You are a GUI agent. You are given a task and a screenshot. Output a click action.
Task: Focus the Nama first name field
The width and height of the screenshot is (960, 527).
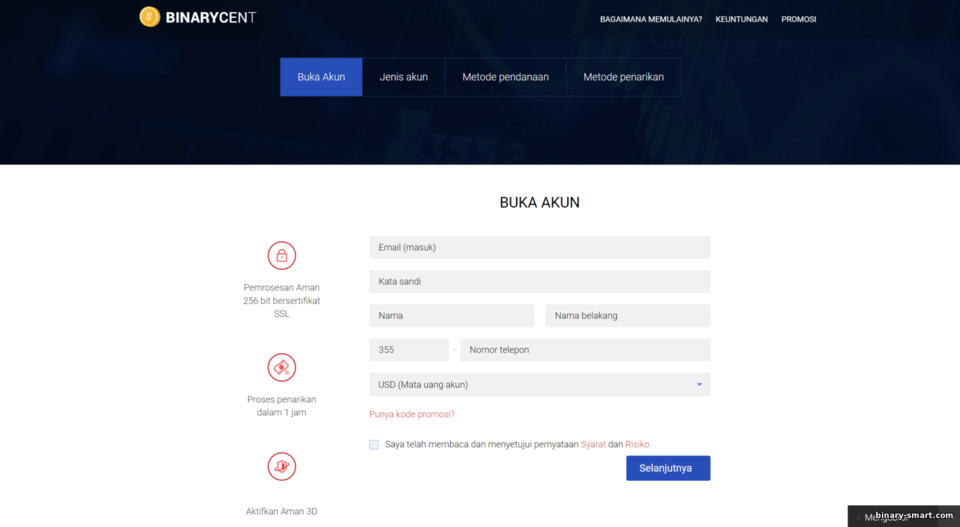(x=451, y=316)
